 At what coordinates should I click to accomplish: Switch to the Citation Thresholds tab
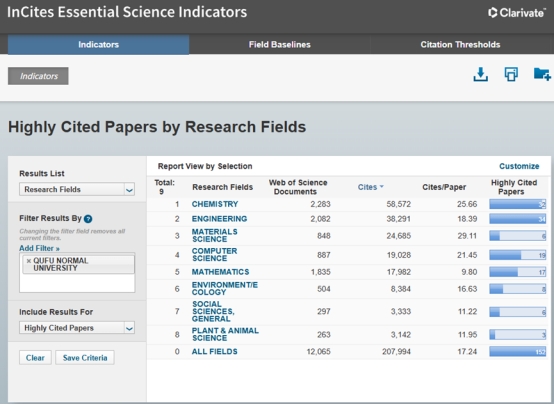pyautogui.click(x=460, y=45)
